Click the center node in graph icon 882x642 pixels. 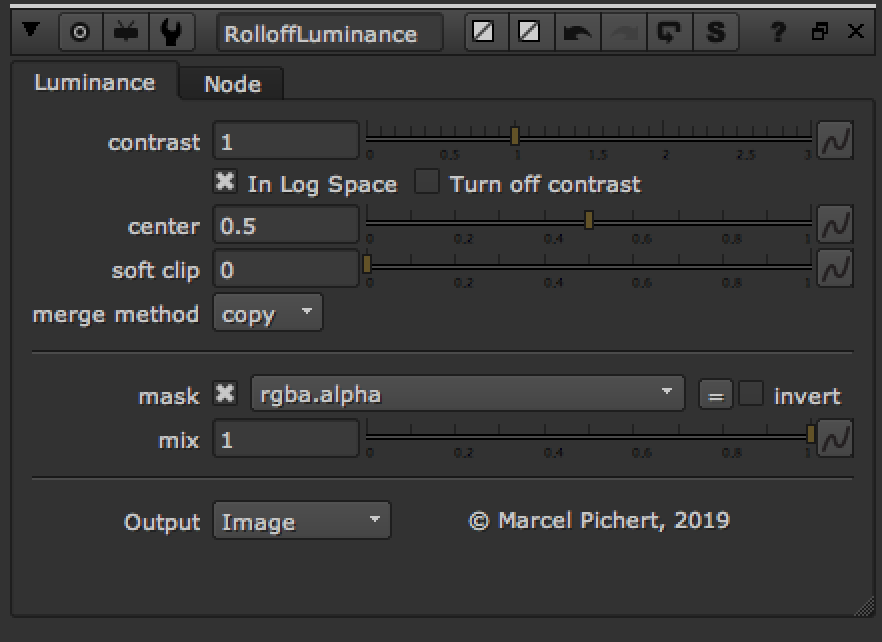coord(80,33)
